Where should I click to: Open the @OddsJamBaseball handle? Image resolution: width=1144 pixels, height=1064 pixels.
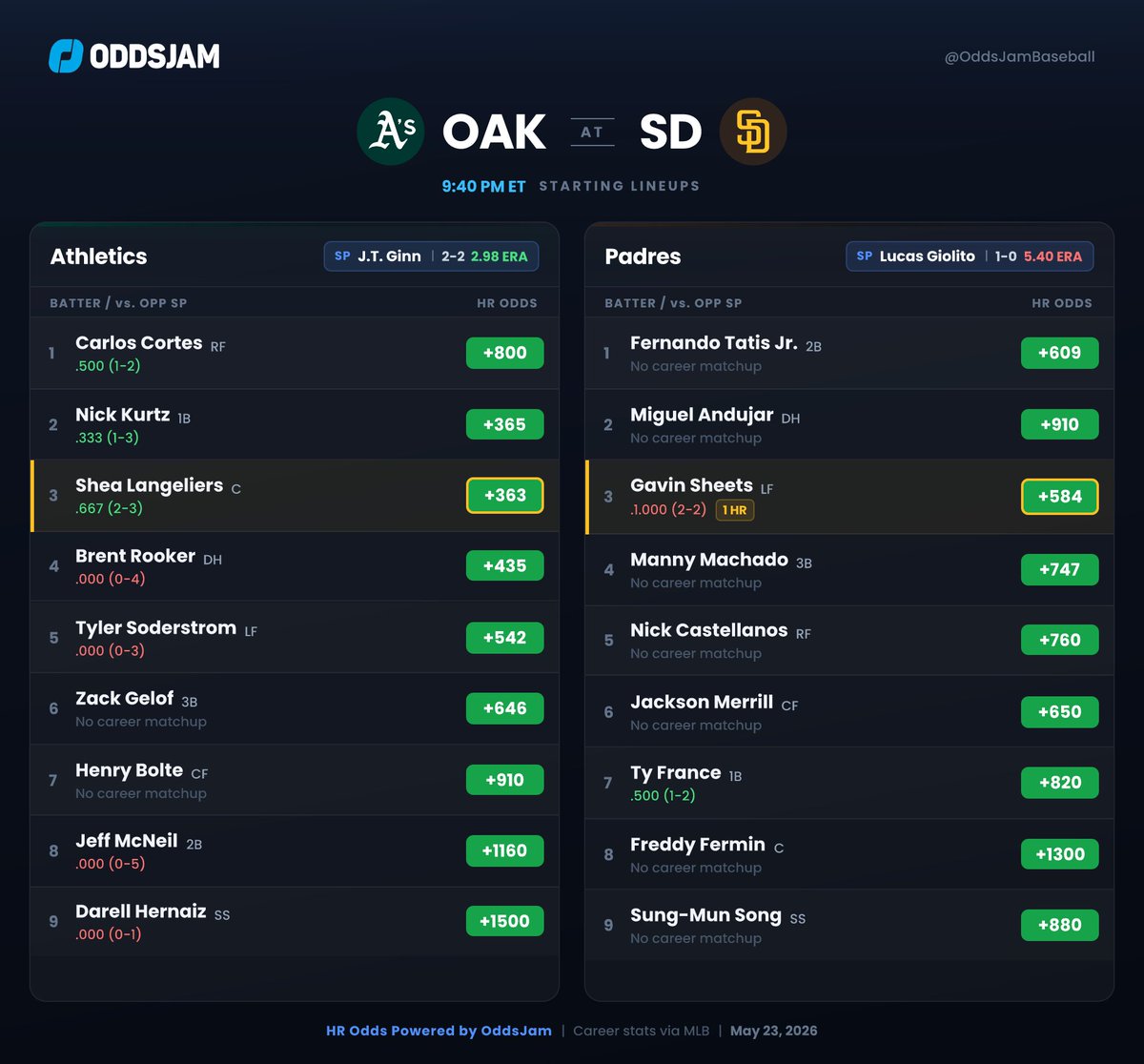(1019, 56)
